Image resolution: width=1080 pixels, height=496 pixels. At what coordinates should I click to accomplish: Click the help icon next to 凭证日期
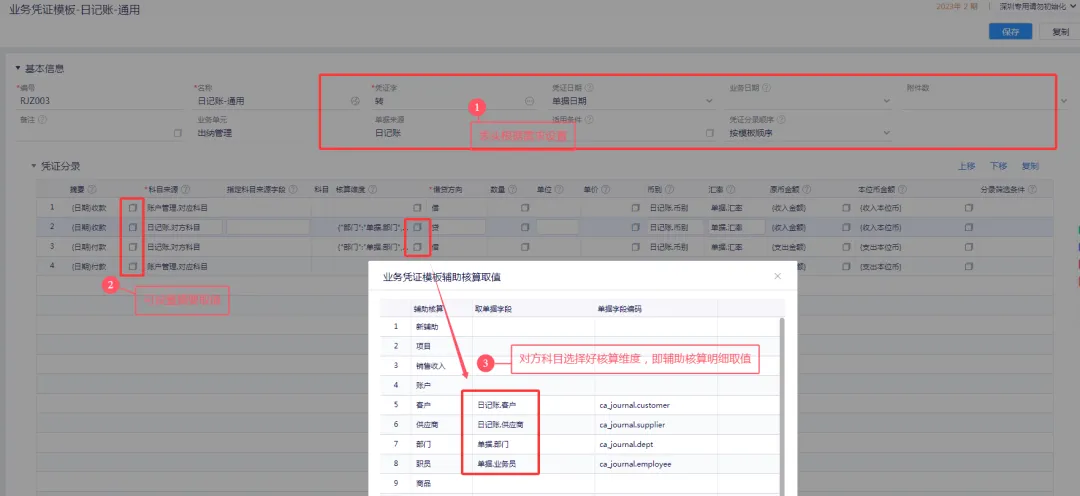(590, 88)
